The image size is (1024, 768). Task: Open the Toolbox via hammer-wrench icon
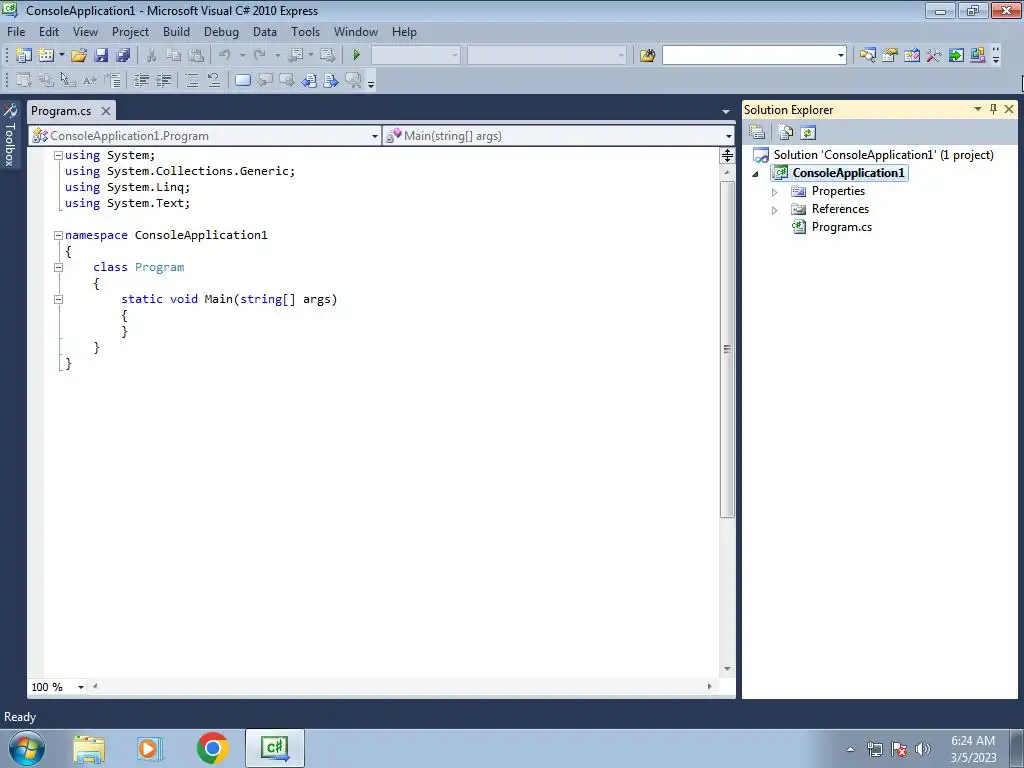click(x=934, y=56)
